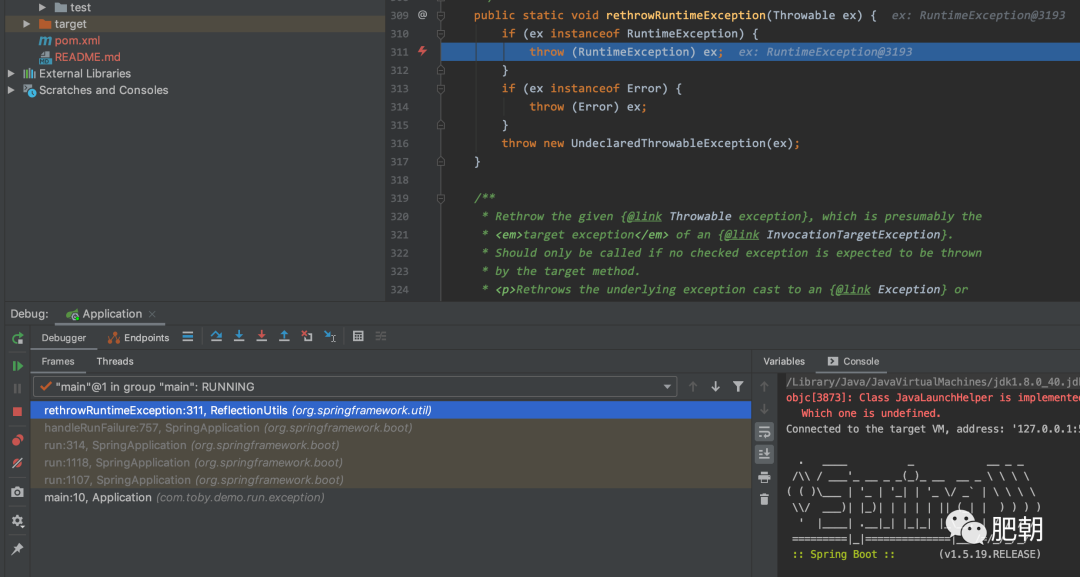The height and width of the screenshot is (577, 1080).
Task: Select the External Libraries item
Action: (76, 74)
